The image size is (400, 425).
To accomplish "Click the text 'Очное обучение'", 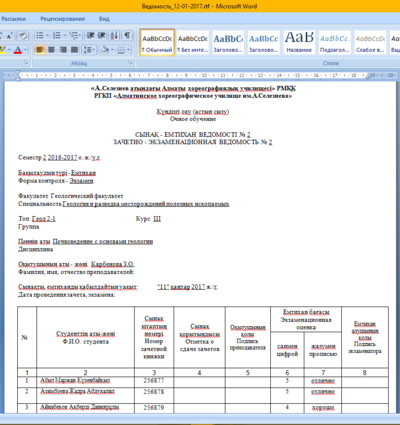I will coord(193,119).
